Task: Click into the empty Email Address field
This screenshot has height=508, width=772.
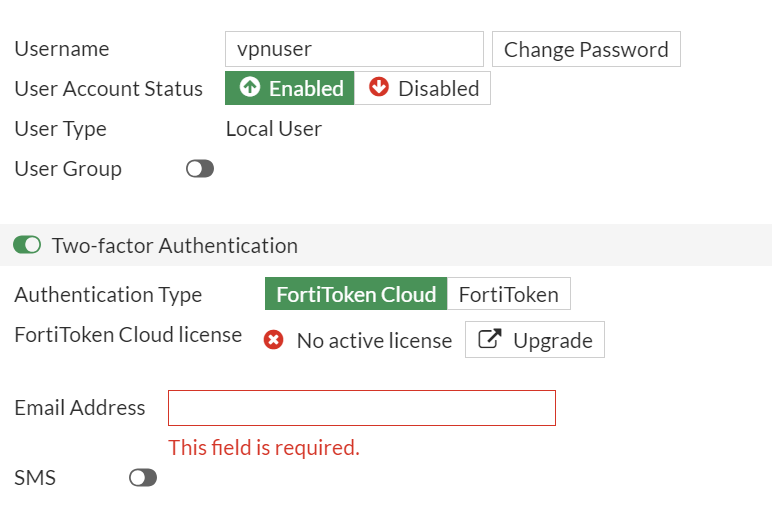Action: click(361, 408)
